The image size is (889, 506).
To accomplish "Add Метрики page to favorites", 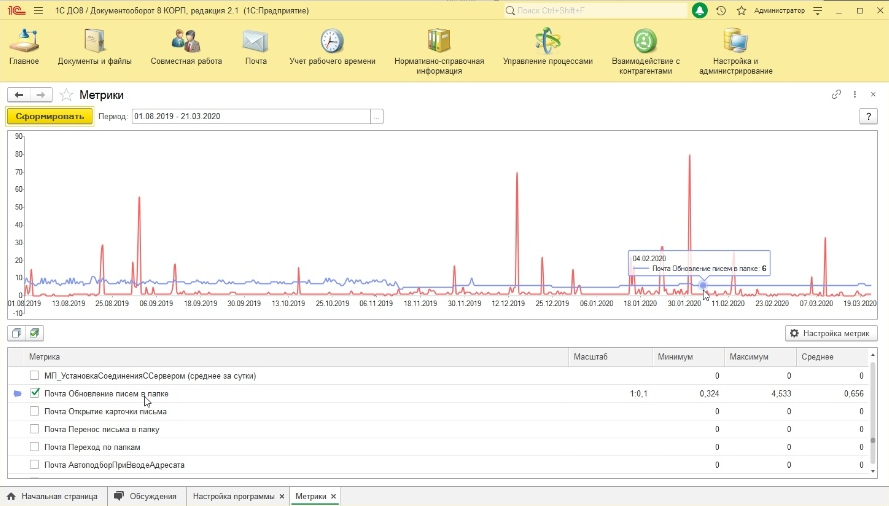I will pyautogui.click(x=66, y=95).
